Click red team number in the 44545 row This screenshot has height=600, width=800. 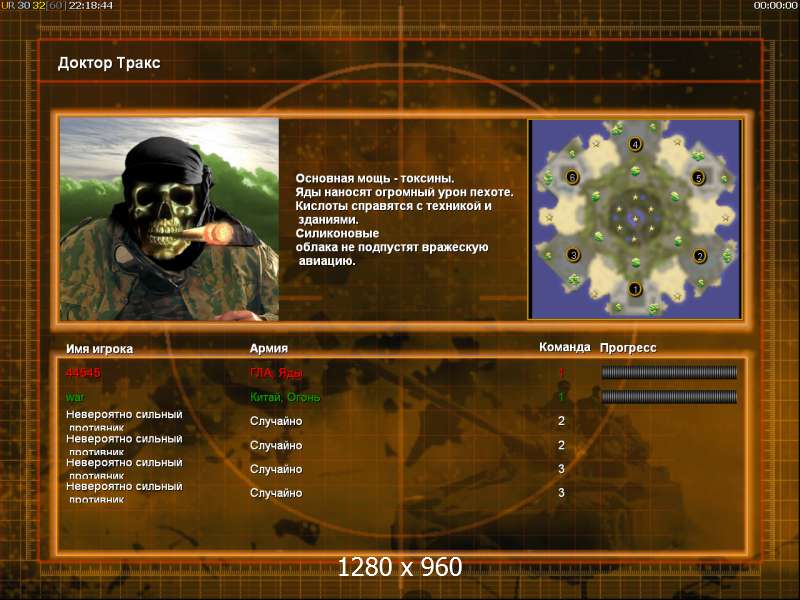click(x=562, y=372)
